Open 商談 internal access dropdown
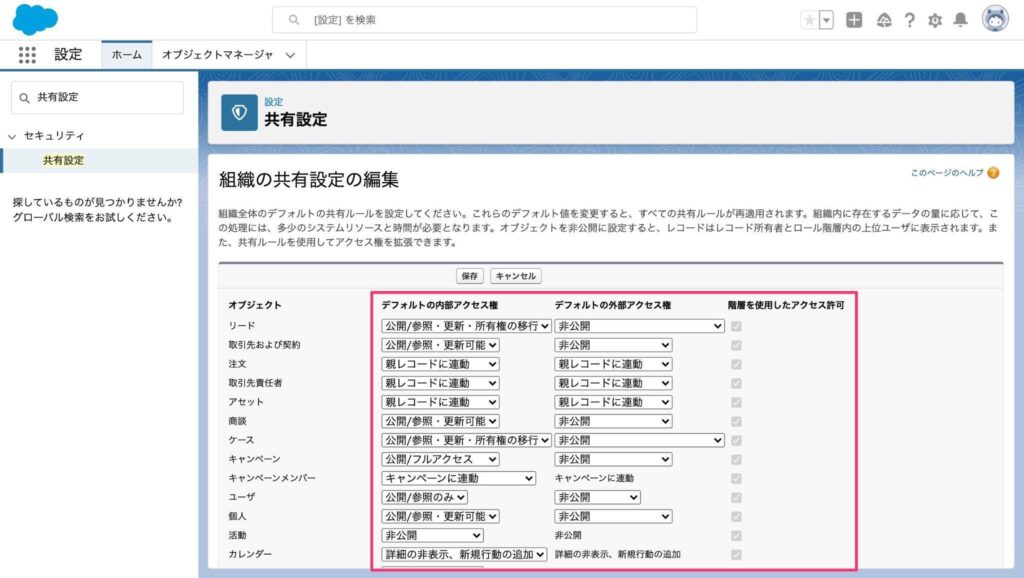Viewport: 1024px width, 578px height. point(440,421)
